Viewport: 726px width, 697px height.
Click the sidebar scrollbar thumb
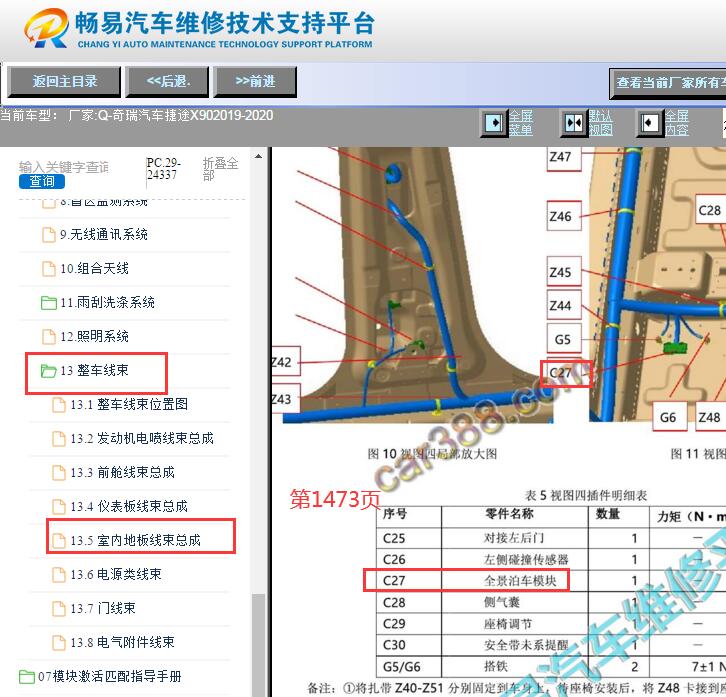pos(258,645)
